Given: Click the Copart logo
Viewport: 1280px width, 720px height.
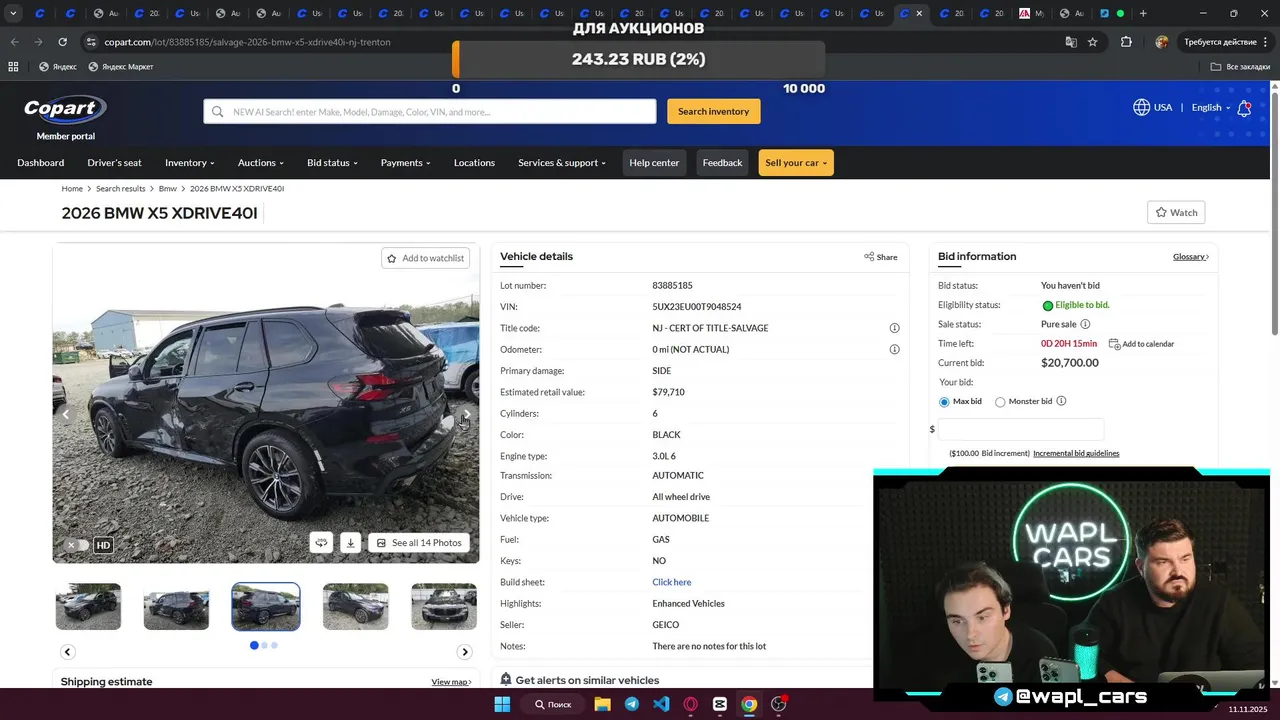Looking at the screenshot, I should 65,109.
